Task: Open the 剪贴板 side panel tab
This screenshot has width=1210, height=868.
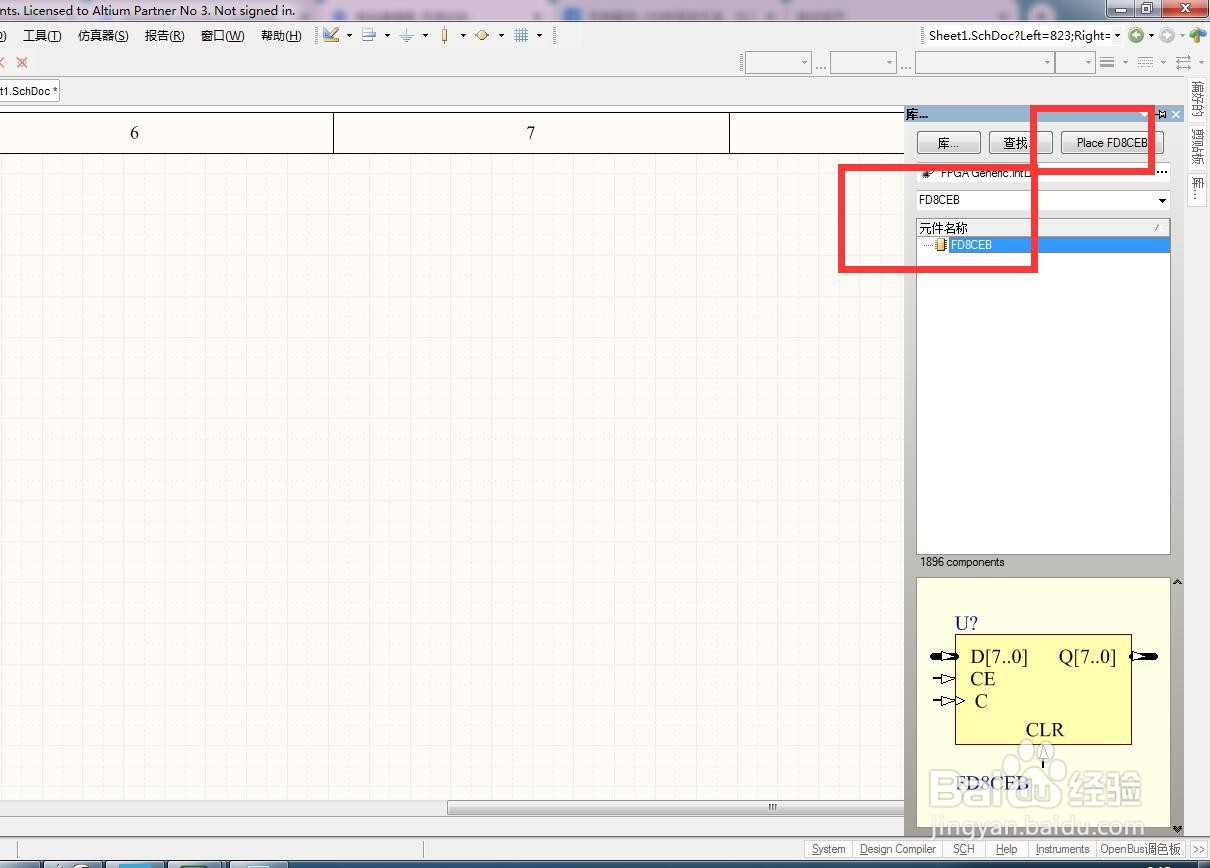Action: coord(1198,147)
